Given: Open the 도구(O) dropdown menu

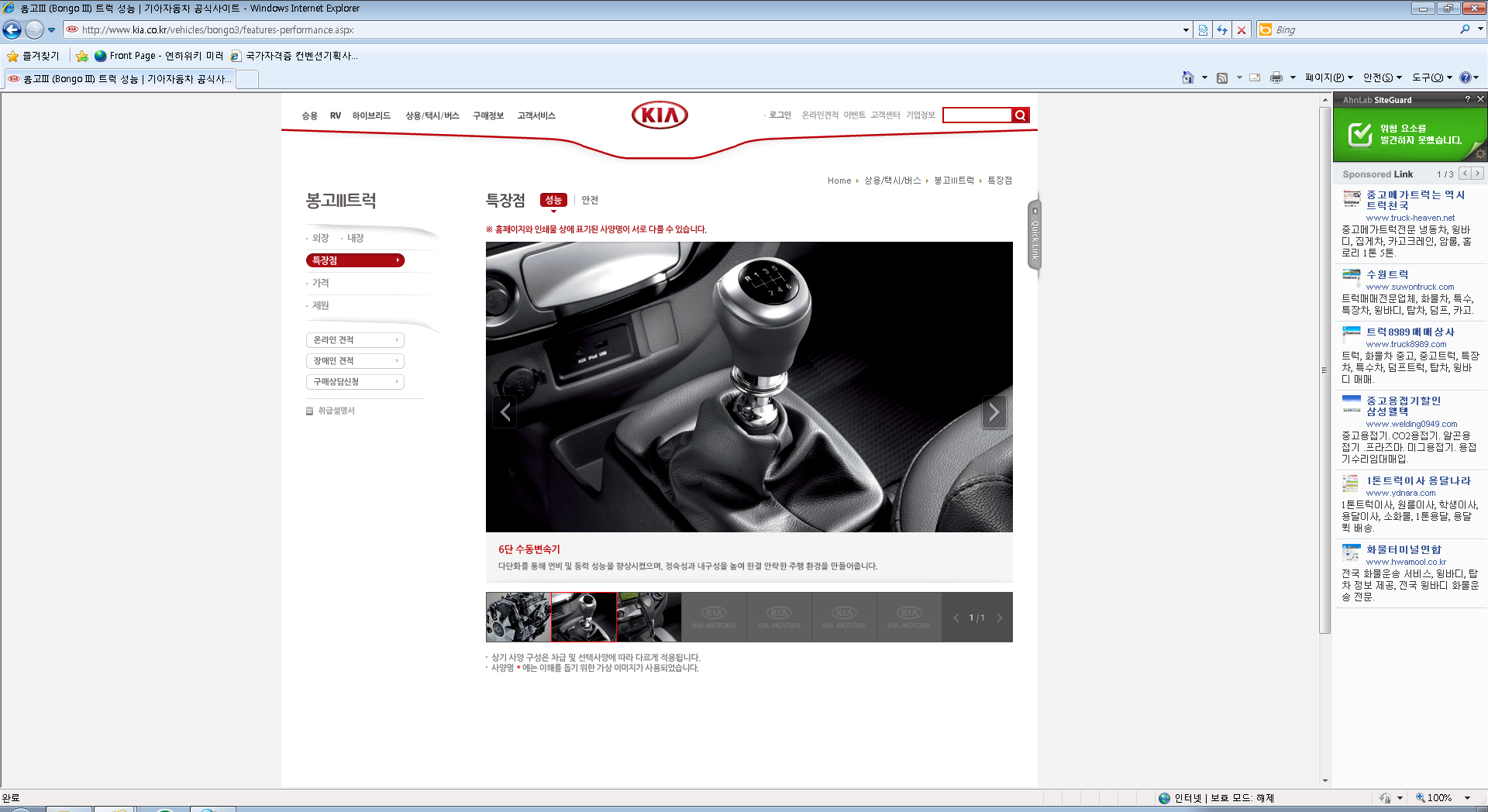Looking at the screenshot, I should tap(1431, 77).
